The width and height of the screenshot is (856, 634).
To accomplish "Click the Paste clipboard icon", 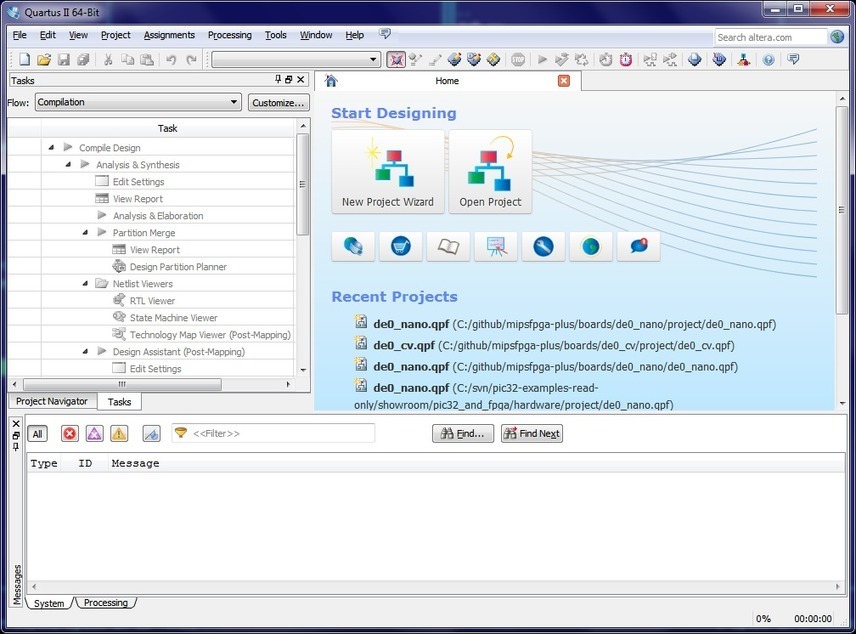I will (147, 60).
